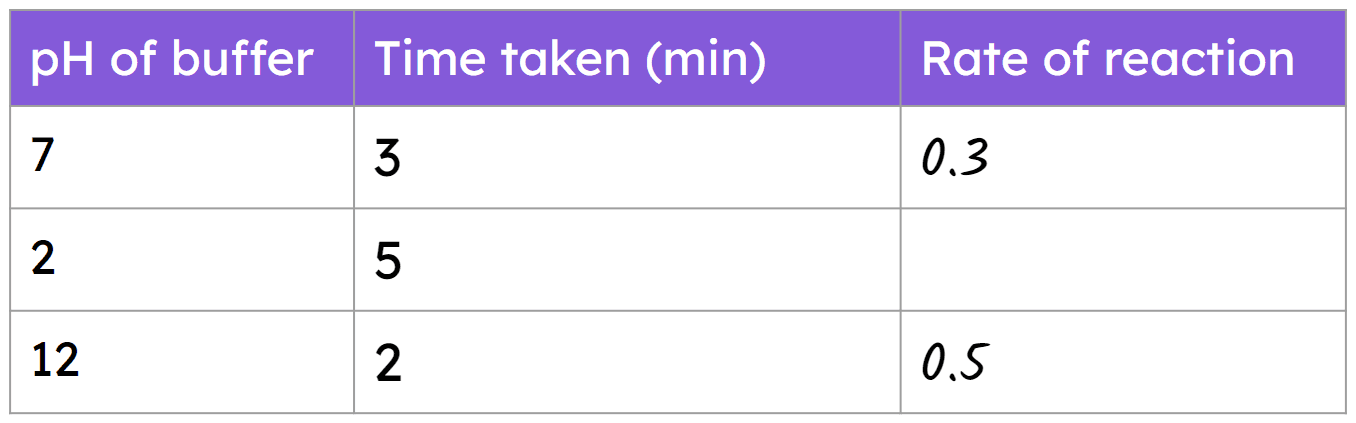Select the cell showing pH 12
This screenshot has height=423, width=1356.
(55, 361)
